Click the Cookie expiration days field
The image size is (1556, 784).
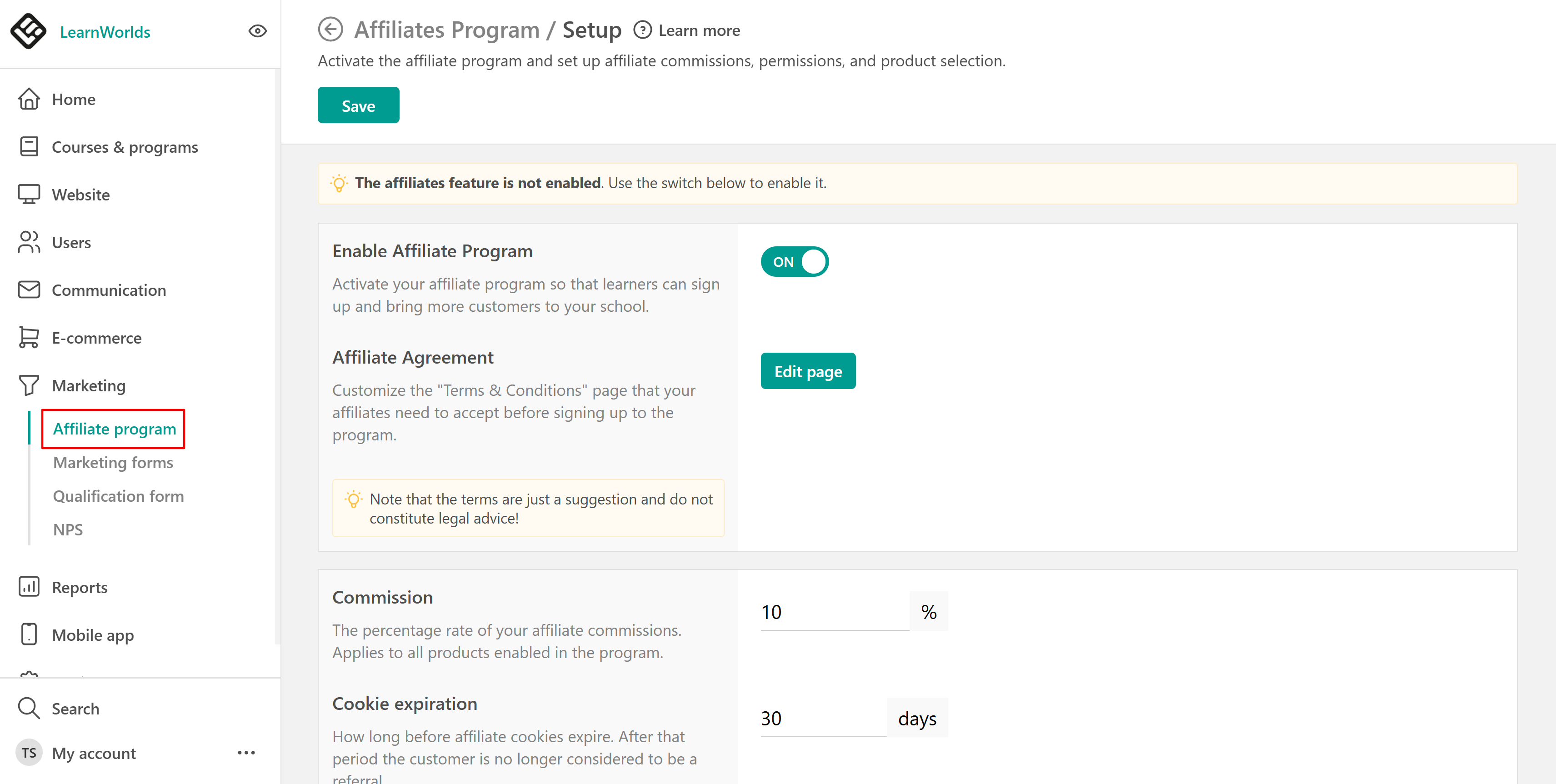click(x=822, y=718)
